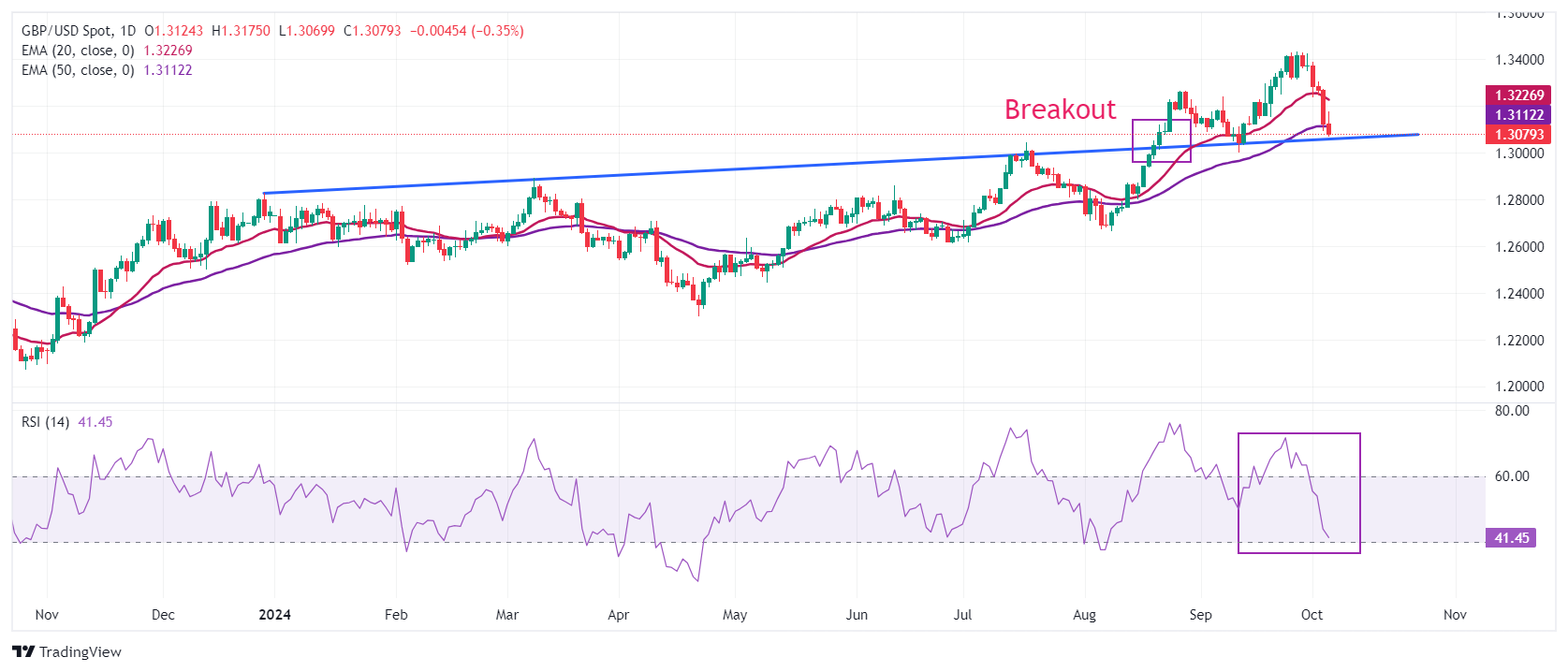Open the RSI (14) indicator legend

click(x=46, y=422)
